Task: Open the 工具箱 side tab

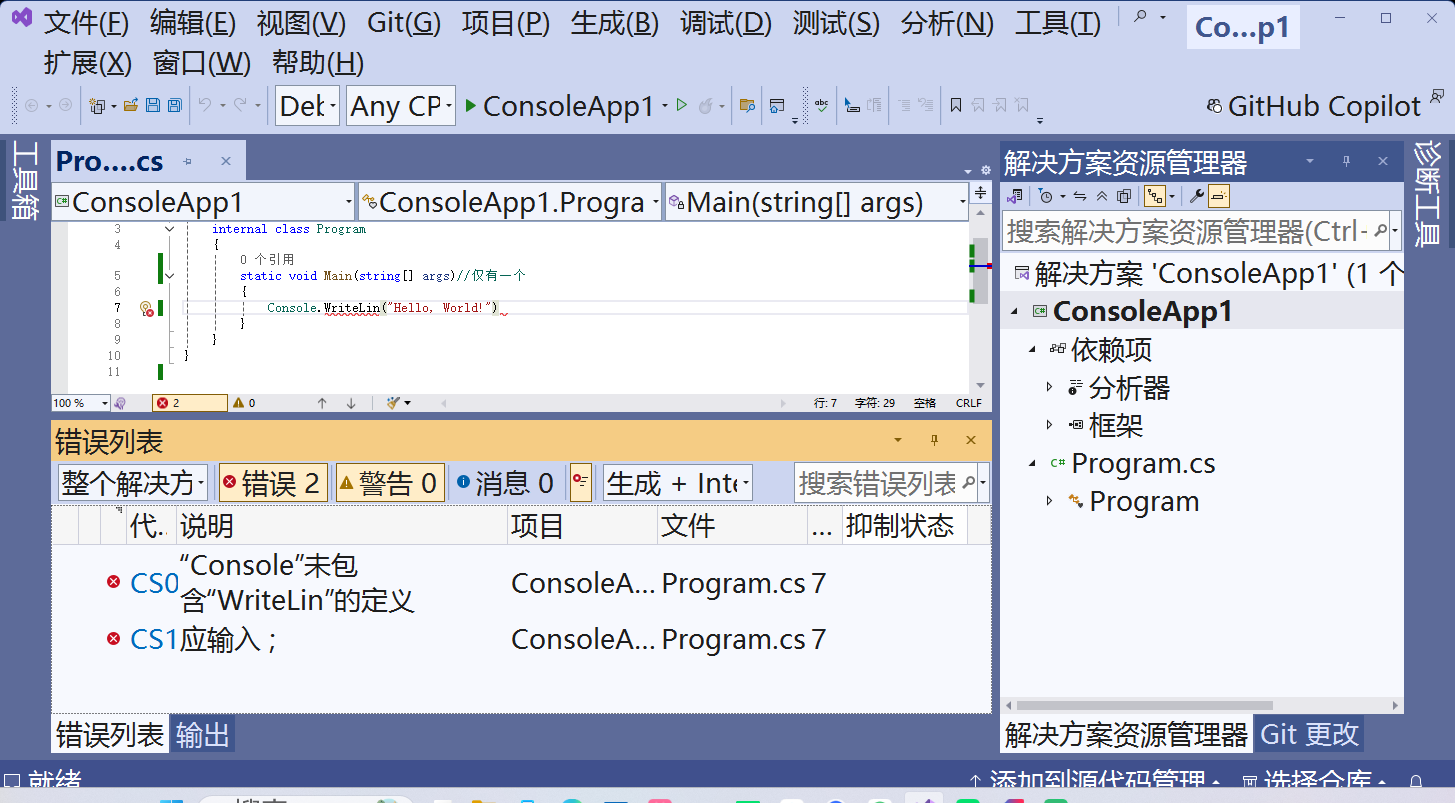Action: pos(26,181)
